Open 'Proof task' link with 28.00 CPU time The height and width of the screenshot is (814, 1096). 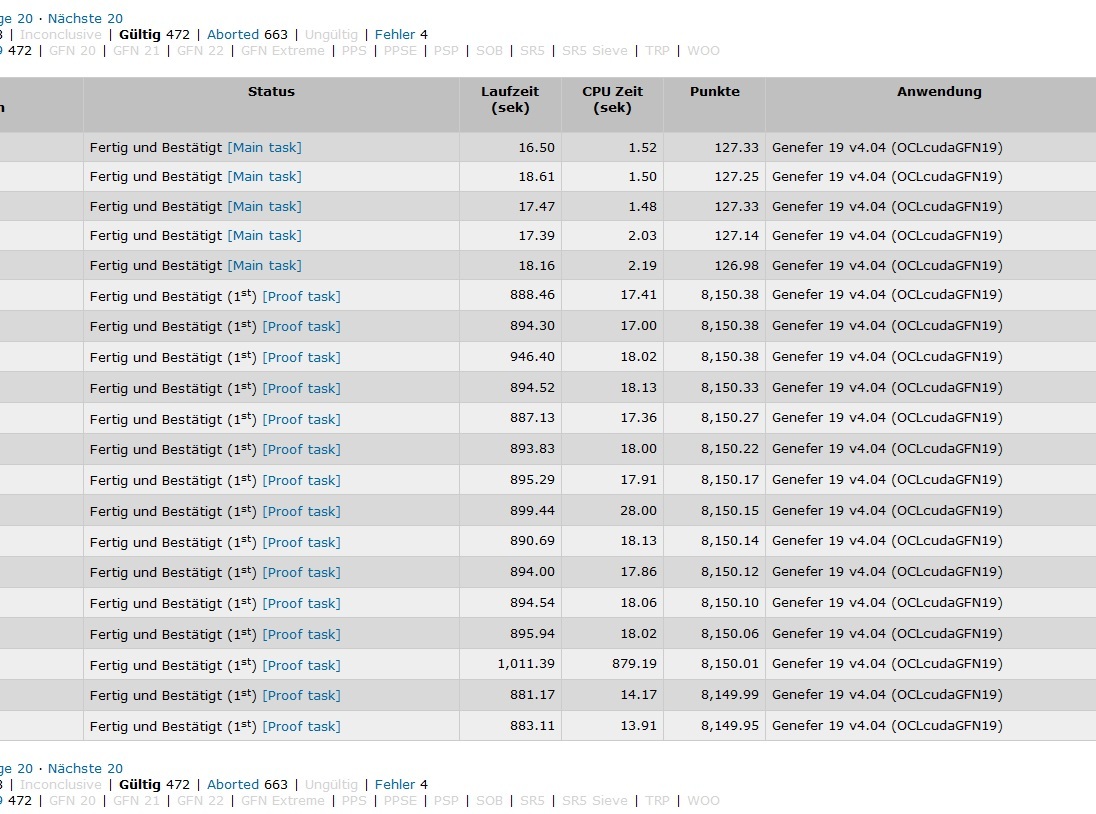tap(301, 511)
